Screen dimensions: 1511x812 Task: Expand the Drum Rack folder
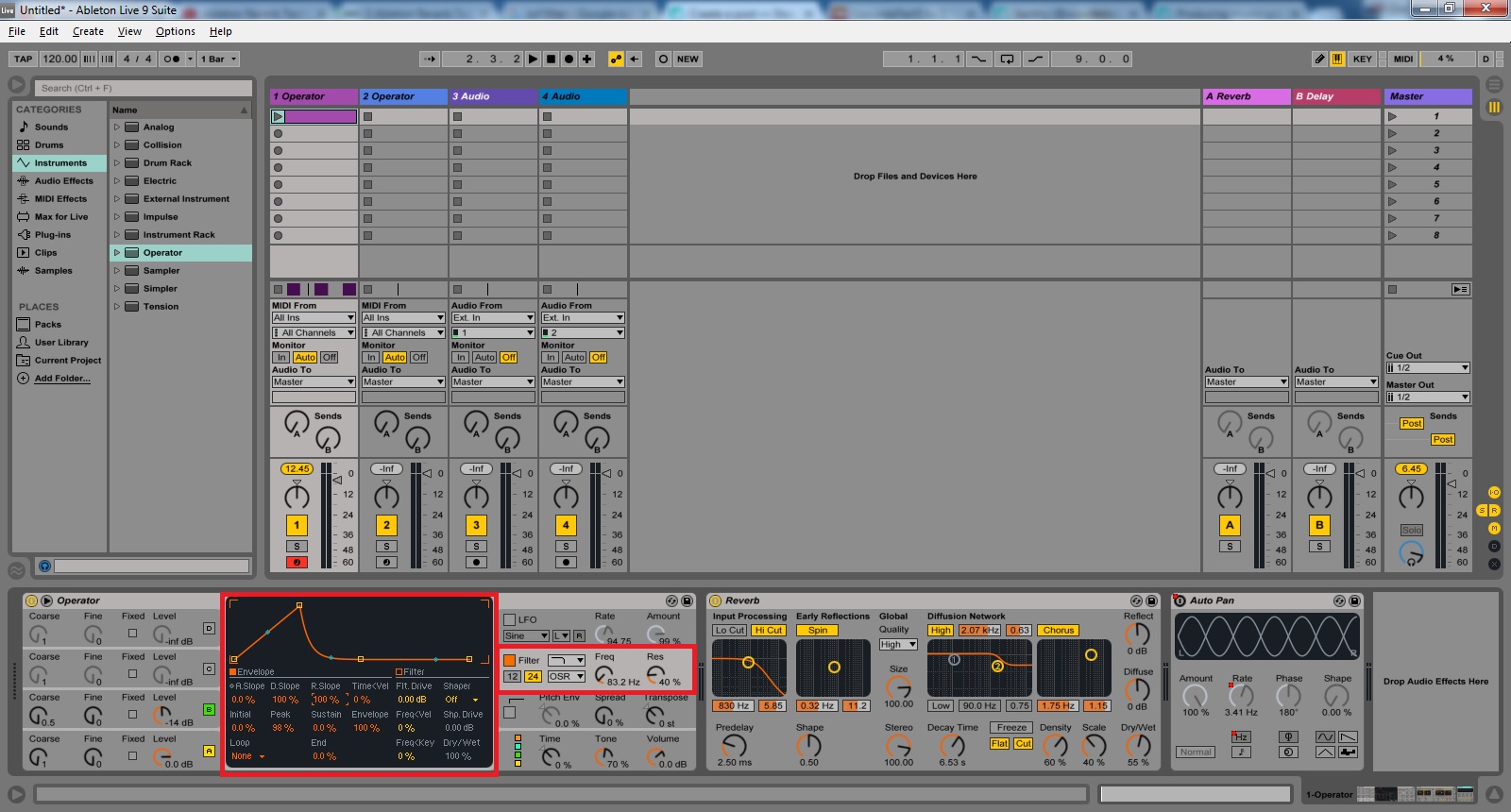click(117, 163)
